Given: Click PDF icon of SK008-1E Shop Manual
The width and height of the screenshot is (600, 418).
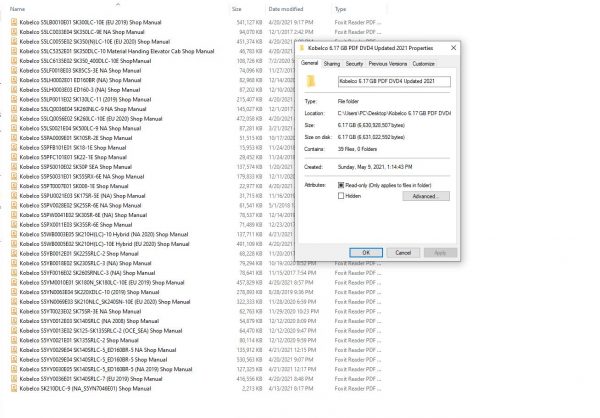Looking at the screenshot, I should pos(14,186).
